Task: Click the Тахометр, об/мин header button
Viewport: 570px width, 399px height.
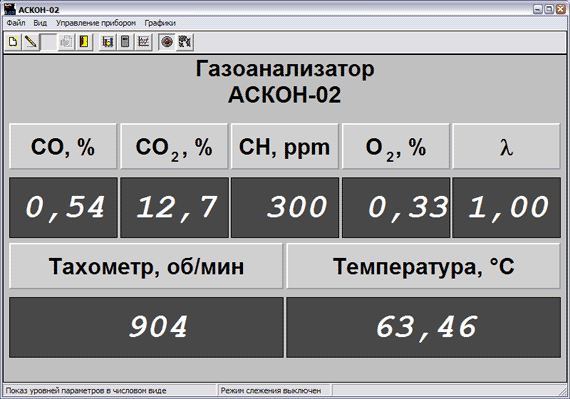Action: (x=146, y=266)
